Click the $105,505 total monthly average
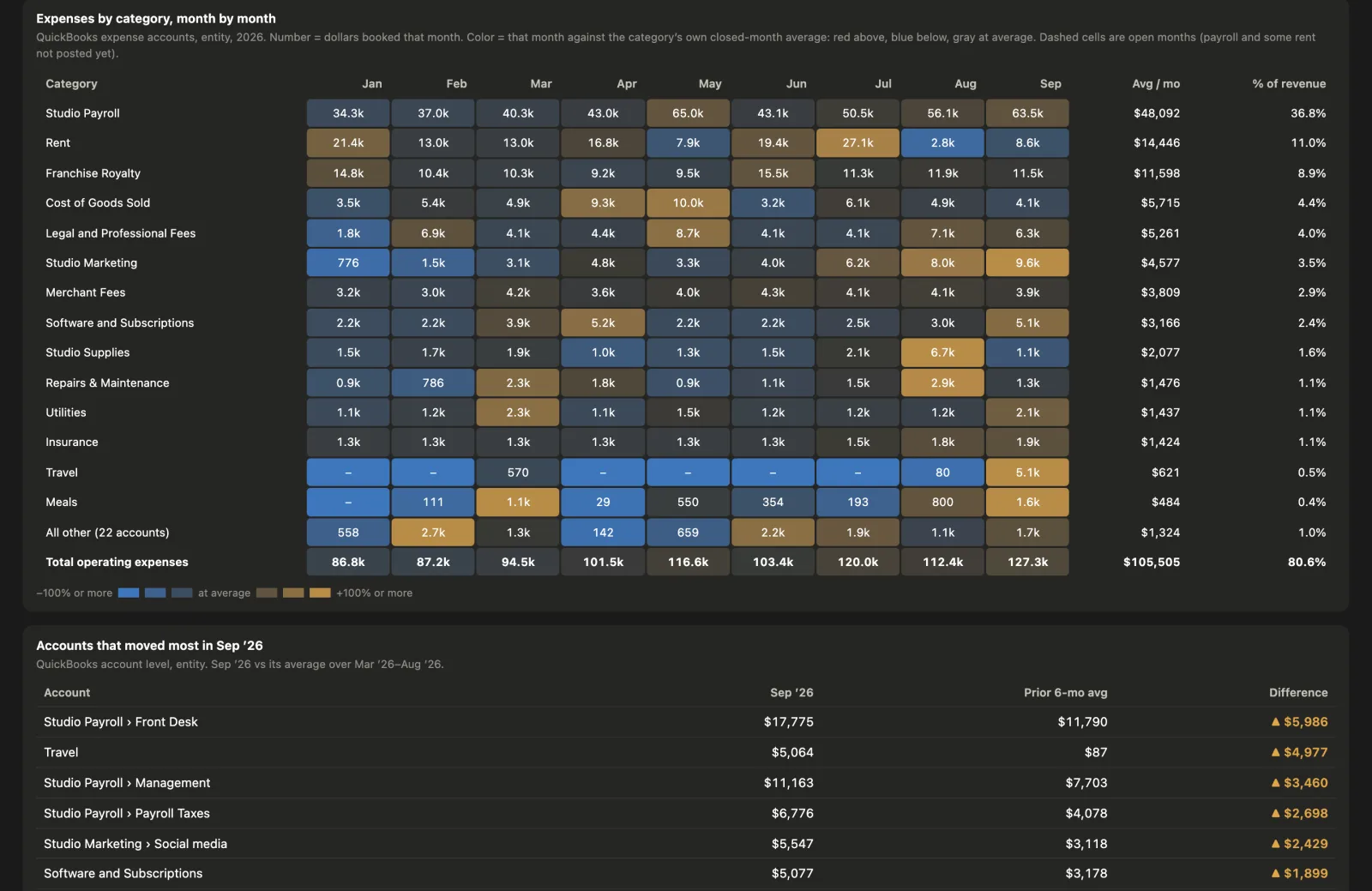Screen dimensions: 1372x891 tap(1152, 563)
